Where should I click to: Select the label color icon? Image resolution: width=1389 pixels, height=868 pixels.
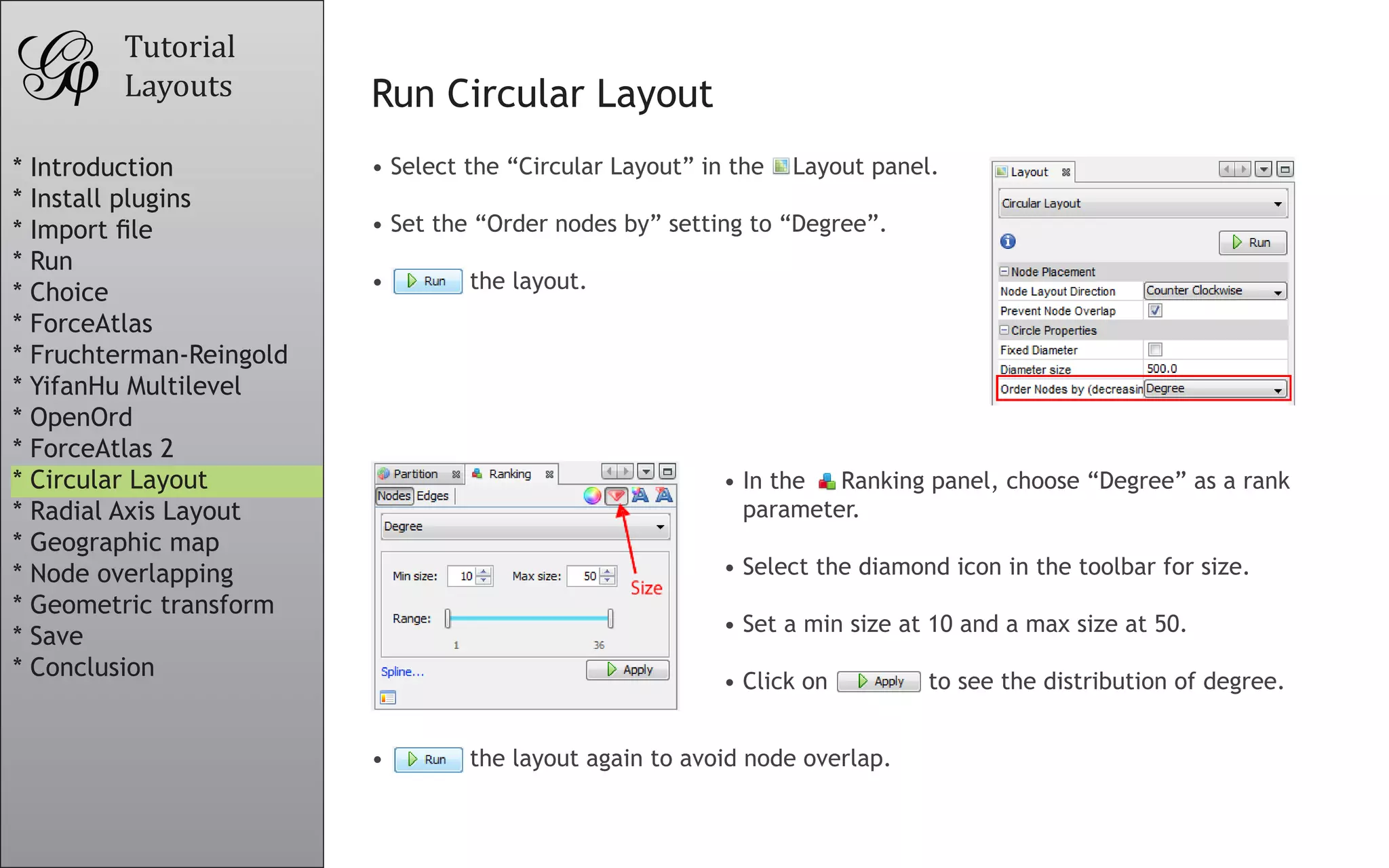point(640,496)
